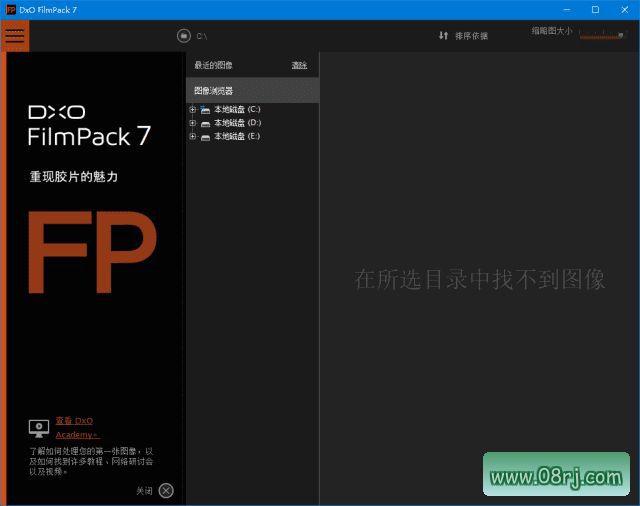Select the 图像浏览器 header

click(253, 91)
